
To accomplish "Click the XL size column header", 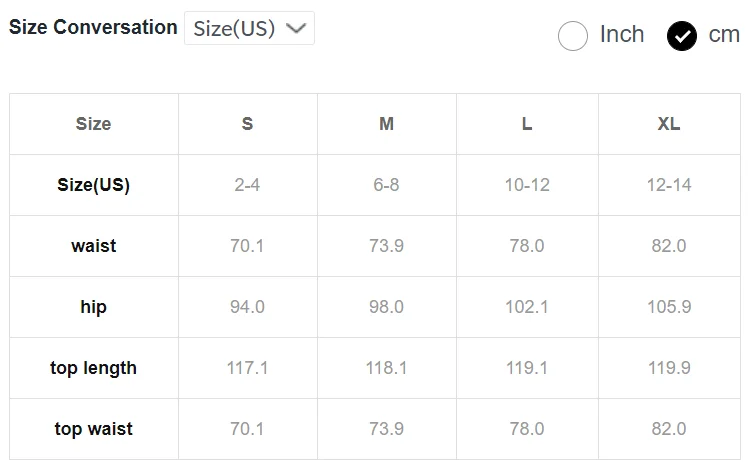I will [668, 124].
